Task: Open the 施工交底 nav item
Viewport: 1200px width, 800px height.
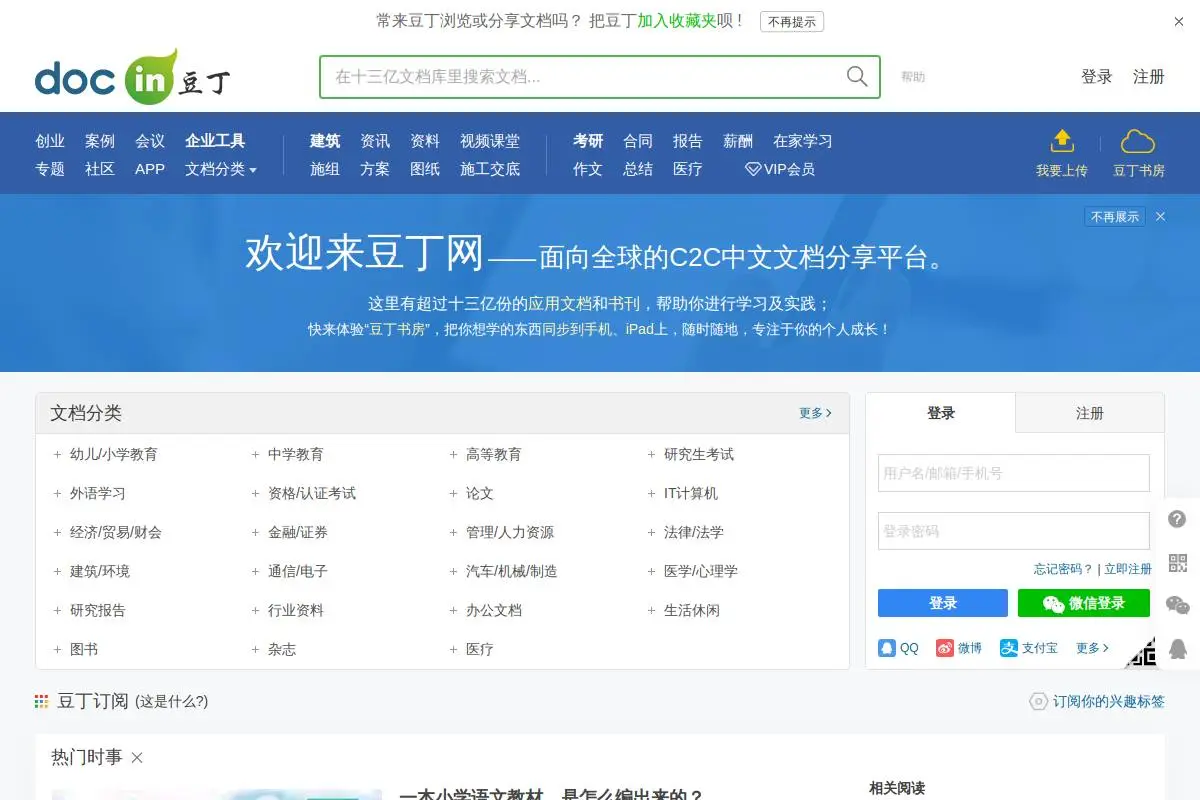Action: [x=490, y=169]
